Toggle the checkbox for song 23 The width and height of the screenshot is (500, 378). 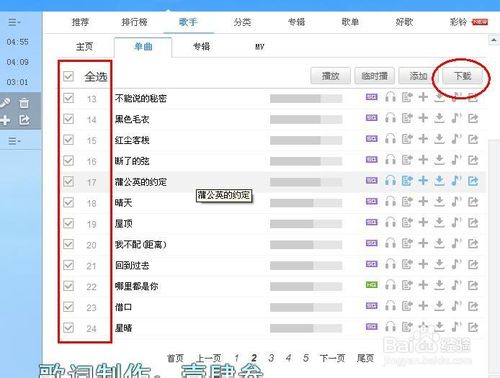click(x=68, y=307)
